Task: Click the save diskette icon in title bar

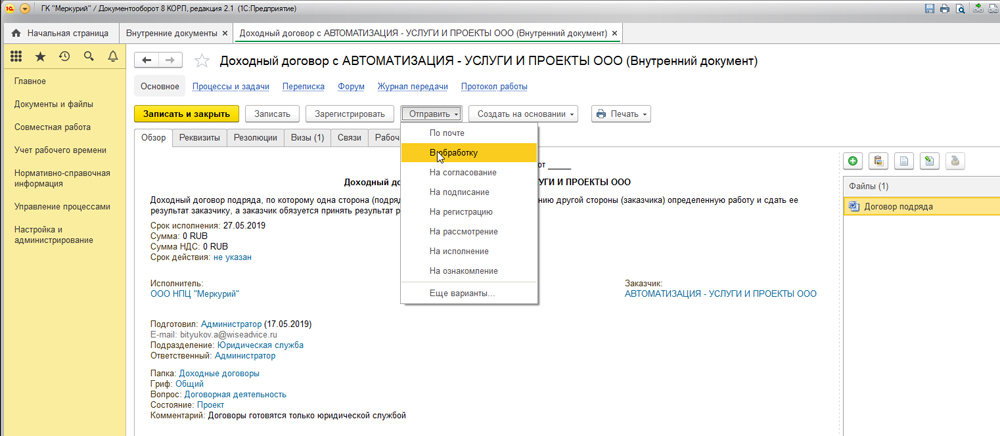Action: (x=930, y=9)
